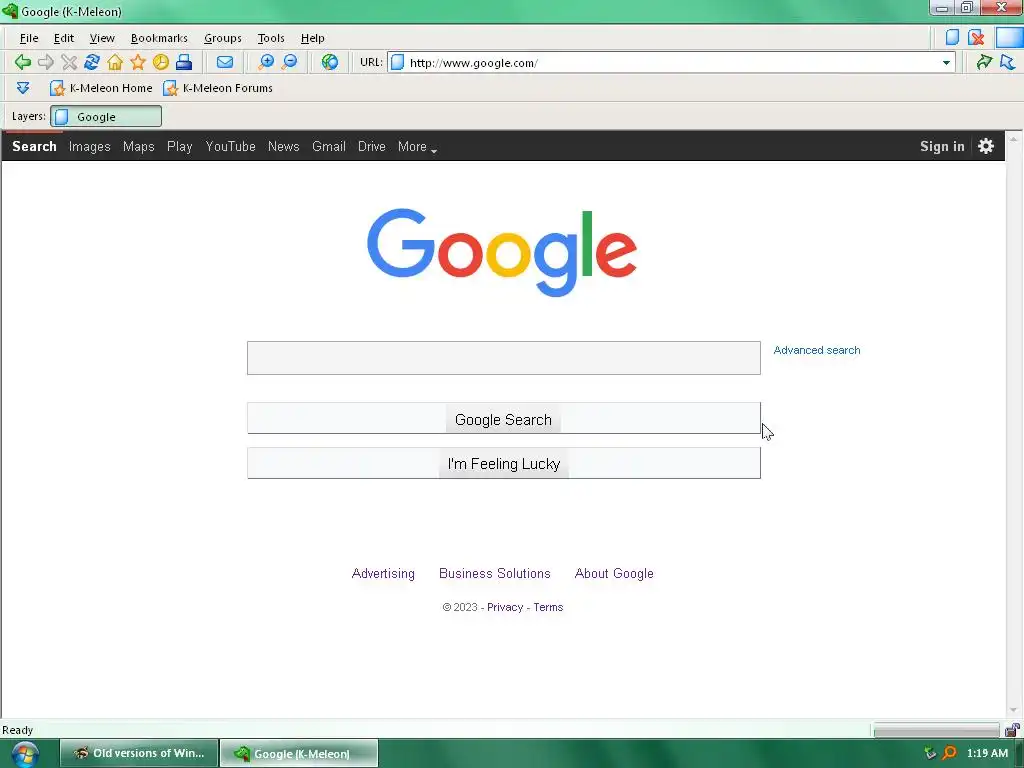
Task: Expand the bookmarks toolbar chevron arrow
Action: (x=23, y=88)
